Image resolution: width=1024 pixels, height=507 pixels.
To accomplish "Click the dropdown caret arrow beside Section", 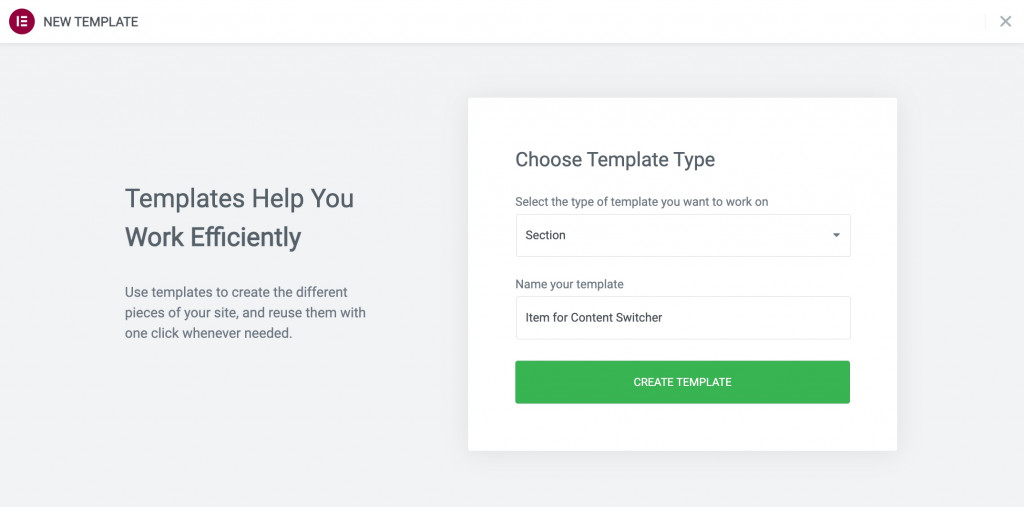I will point(836,235).
